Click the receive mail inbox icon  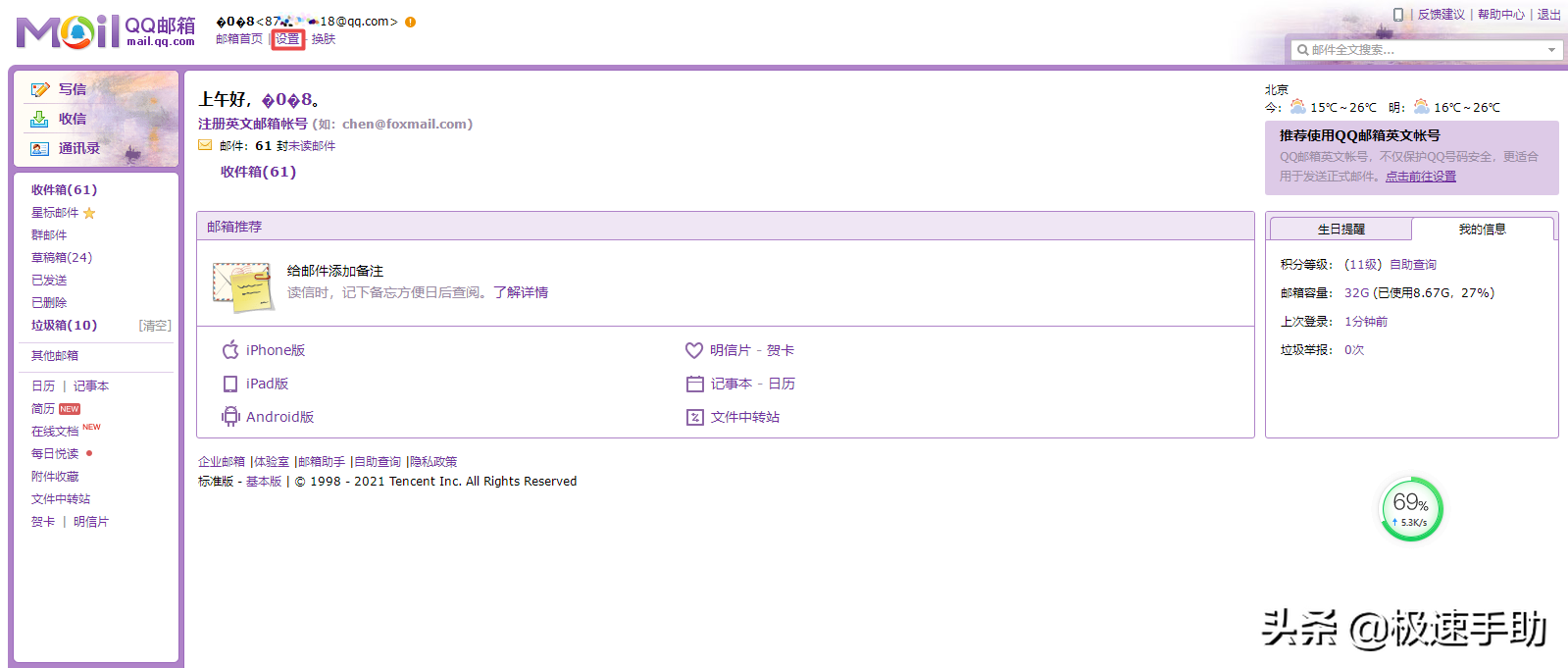click(x=39, y=119)
